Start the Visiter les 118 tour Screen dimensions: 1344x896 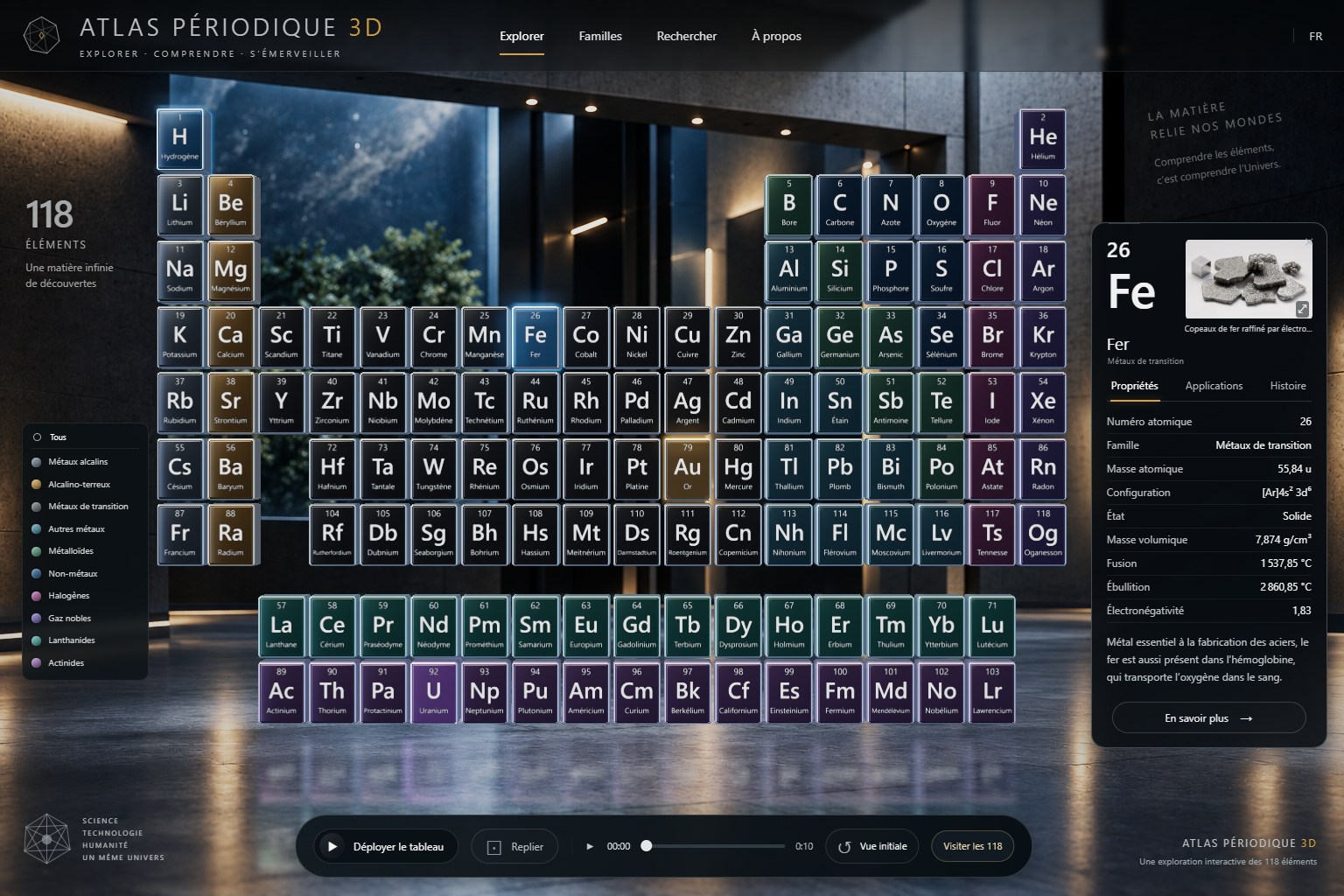(973, 846)
